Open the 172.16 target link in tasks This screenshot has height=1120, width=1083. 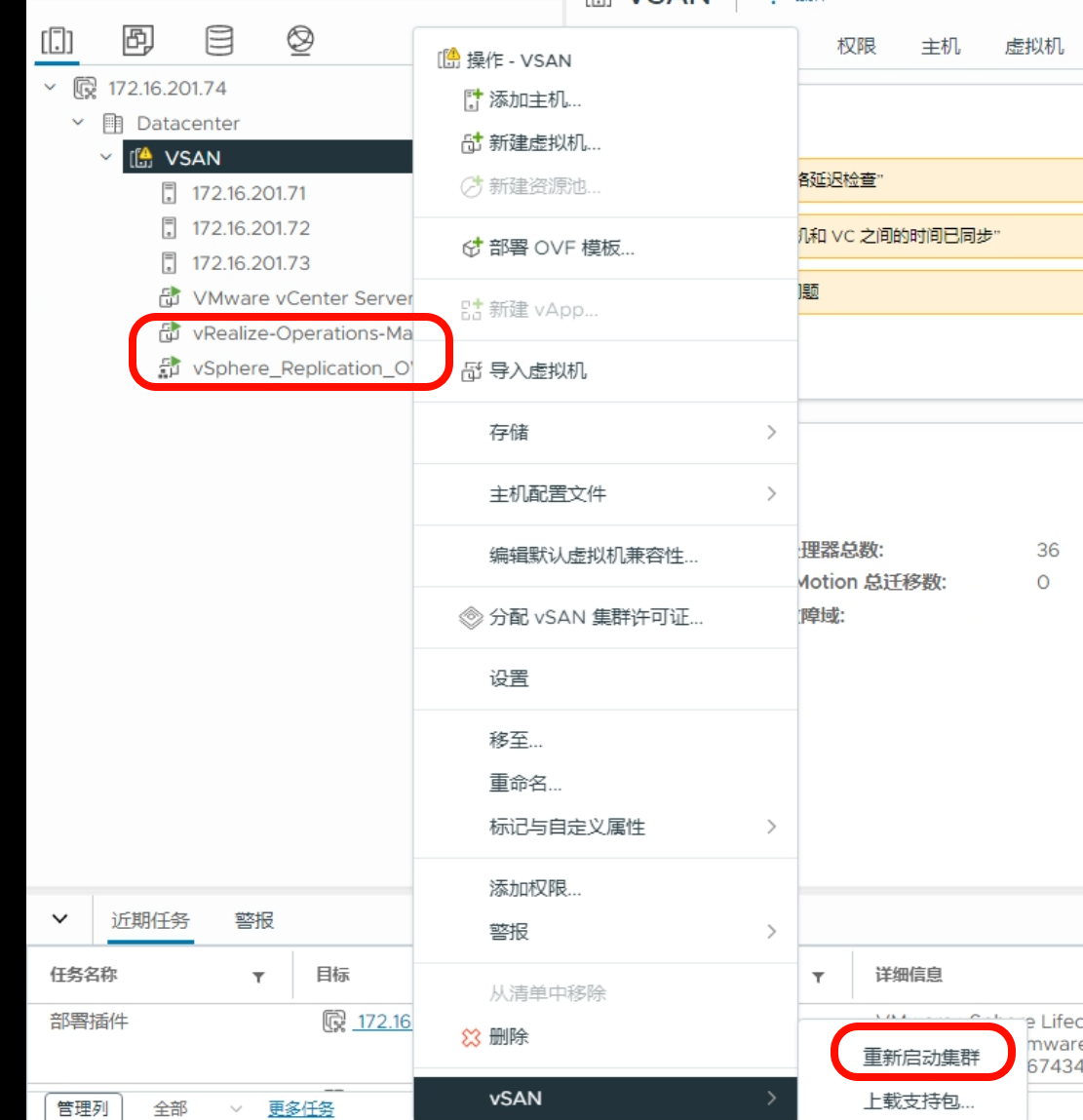(x=384, y=1022)
